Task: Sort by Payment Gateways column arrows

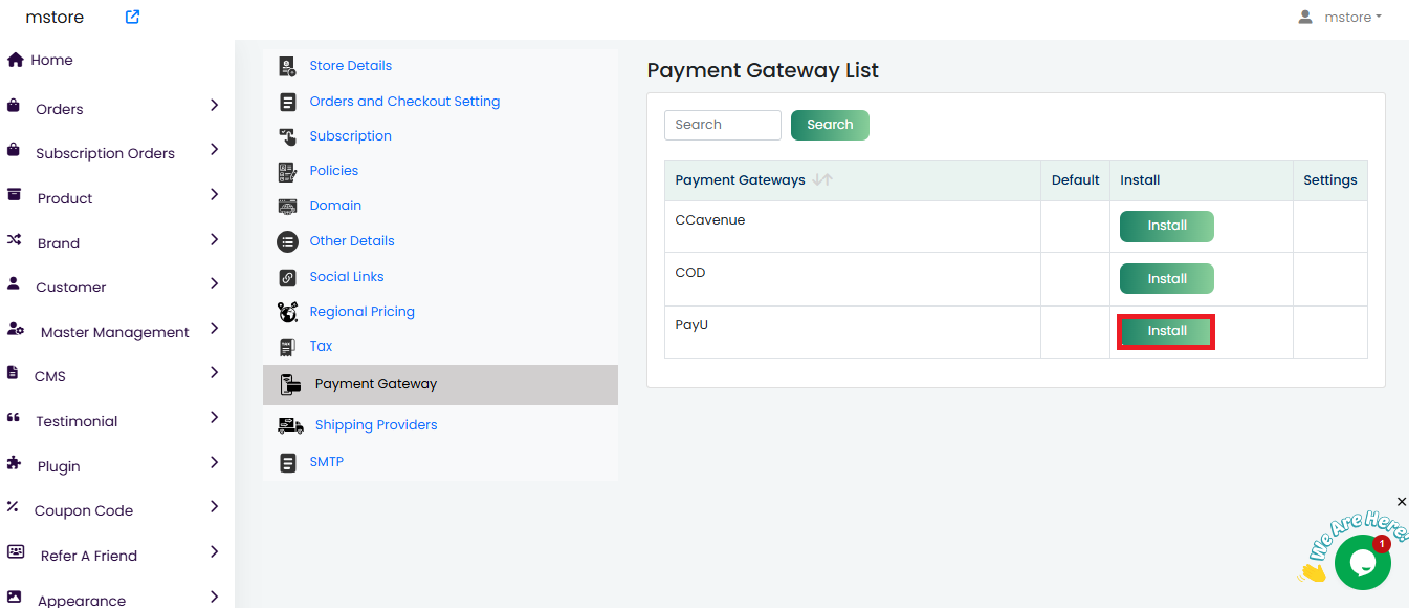Action: tap(822, 180)
